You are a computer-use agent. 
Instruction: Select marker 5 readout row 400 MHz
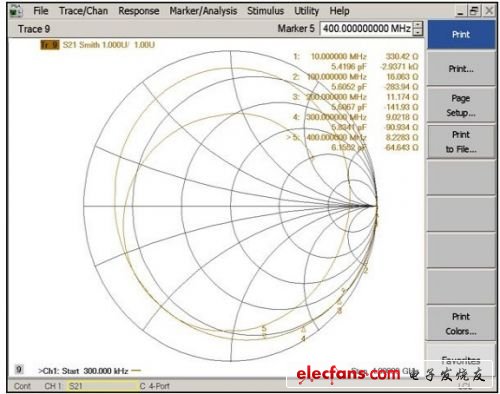352,137
